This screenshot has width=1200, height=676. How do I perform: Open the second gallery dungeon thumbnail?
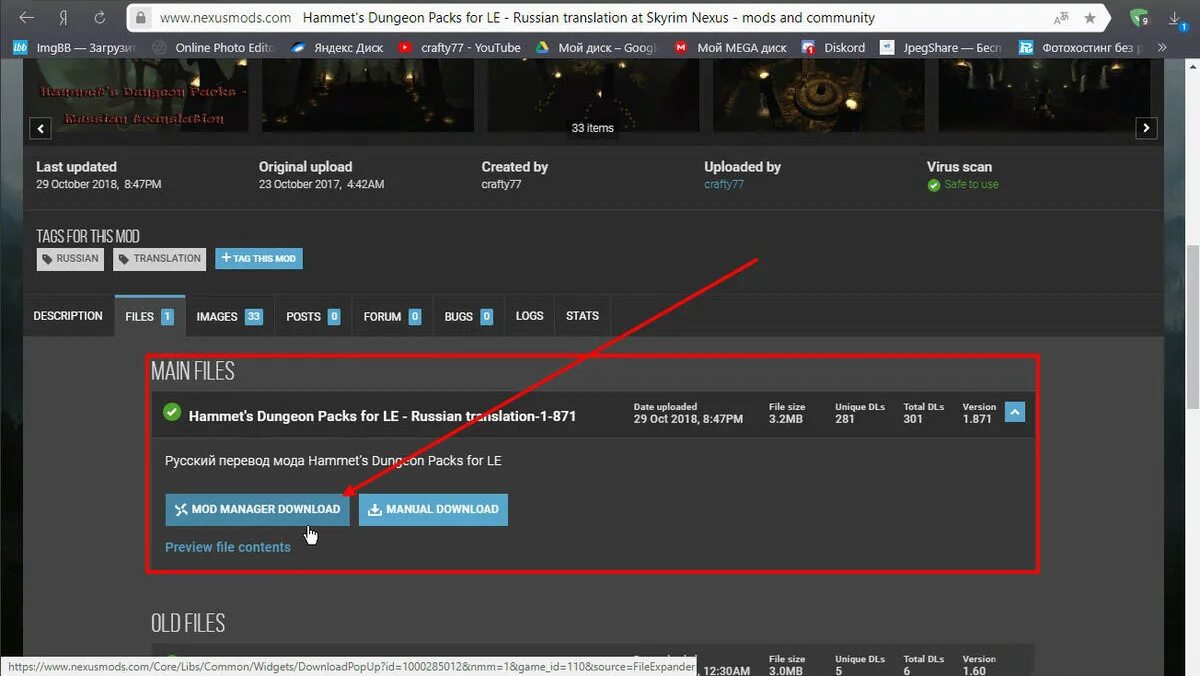(366, 95)
